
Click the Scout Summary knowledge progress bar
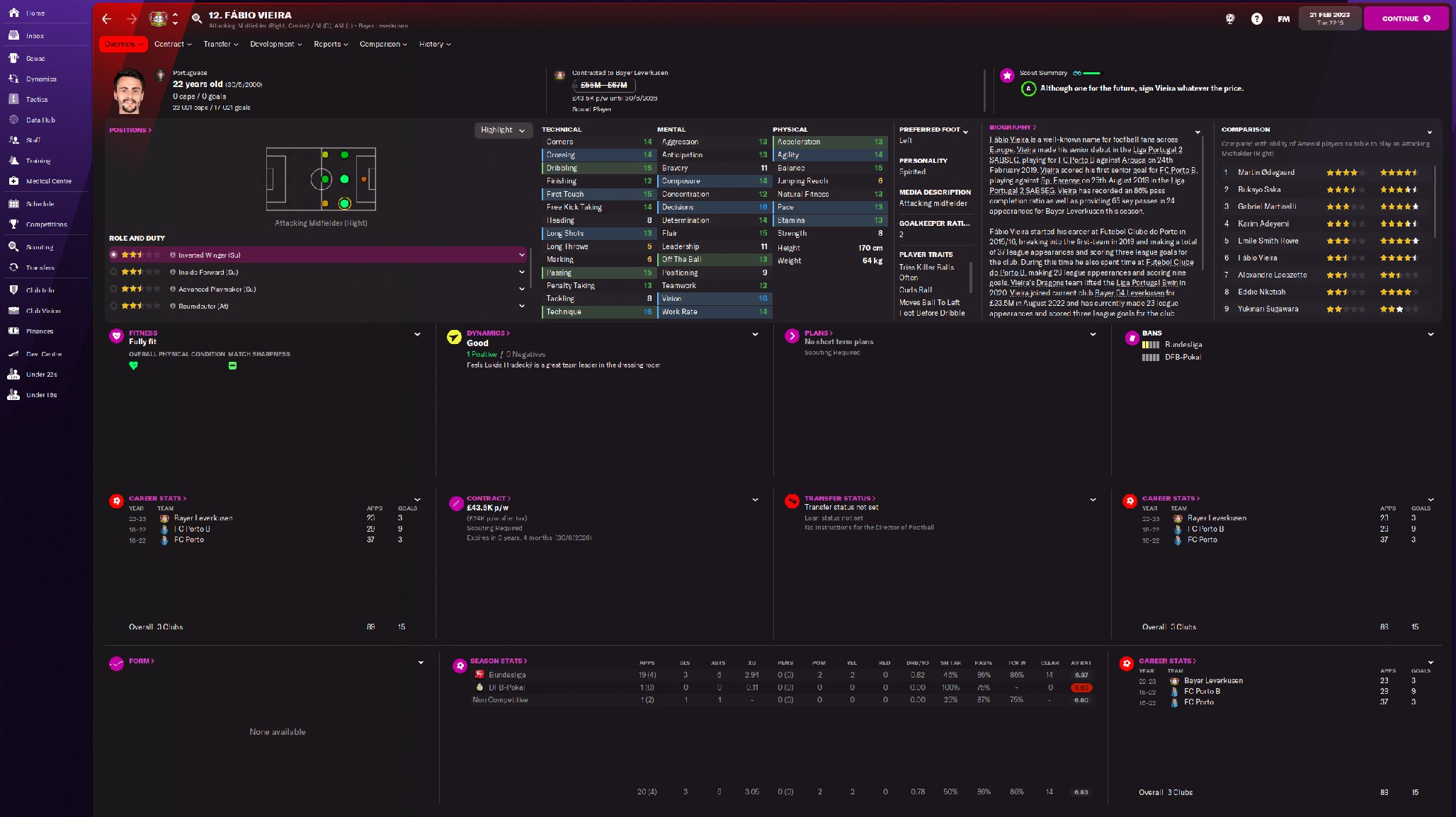(x=1092, y=73)
